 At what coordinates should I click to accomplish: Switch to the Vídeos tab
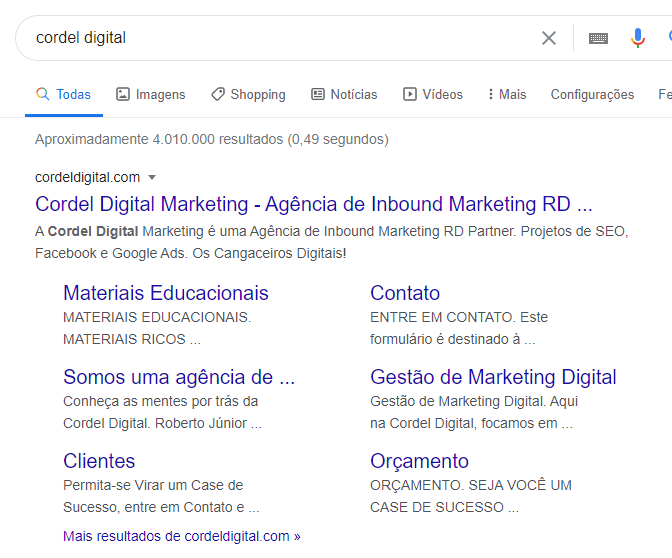[x=433, y=94]
